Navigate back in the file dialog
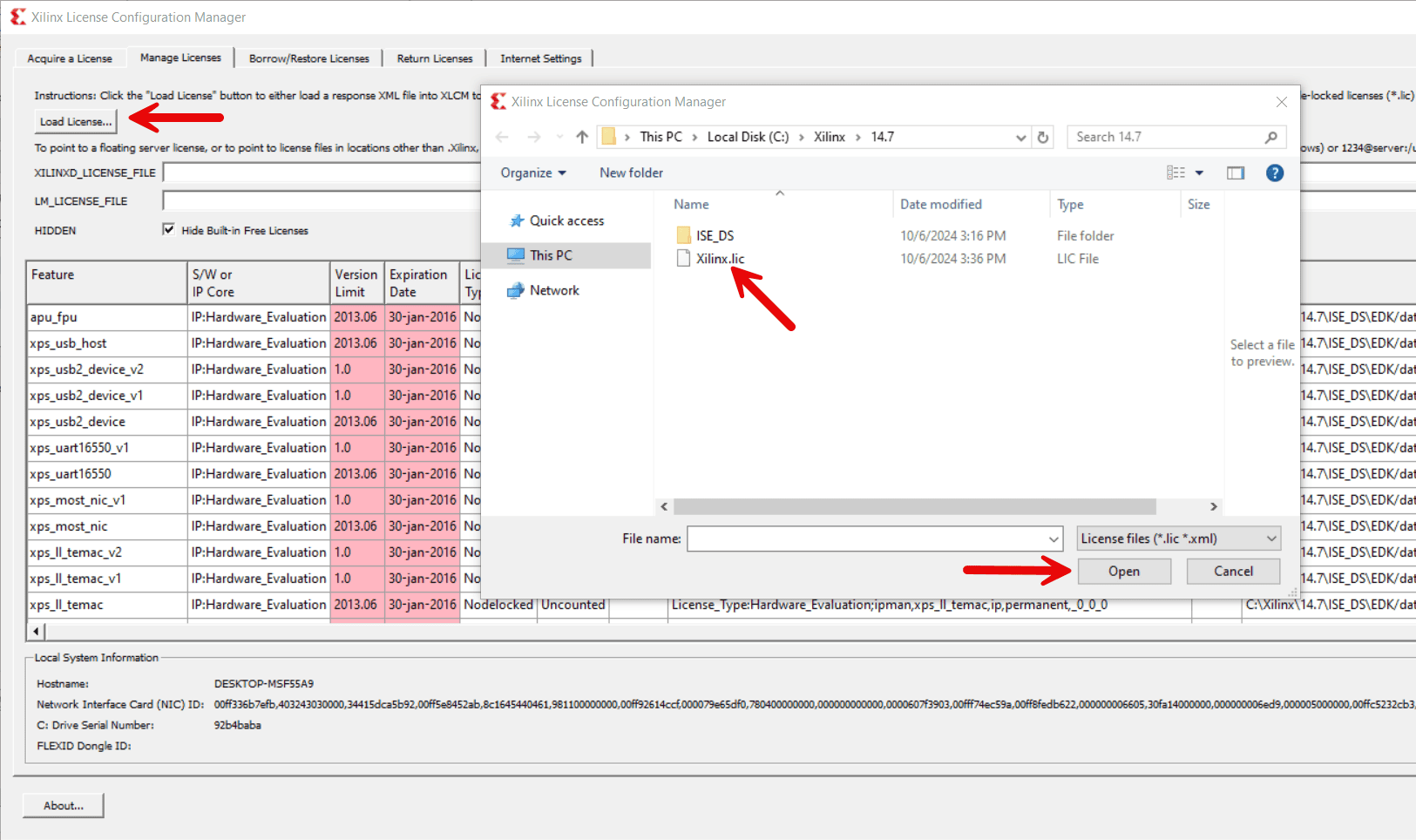Image resolution: width=1416 pixels, height=840 pixels. (501, 137)
